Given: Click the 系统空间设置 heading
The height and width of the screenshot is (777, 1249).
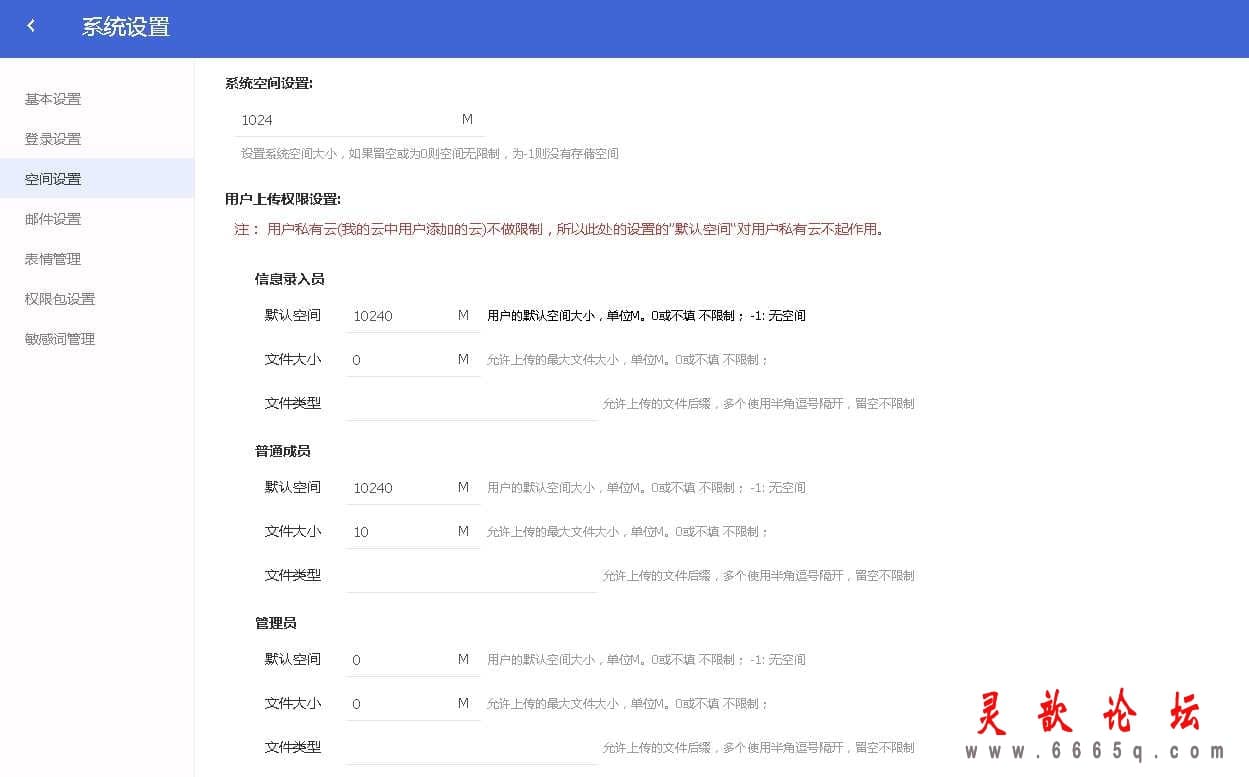Looking at the screenshot, I should [269, 83].
